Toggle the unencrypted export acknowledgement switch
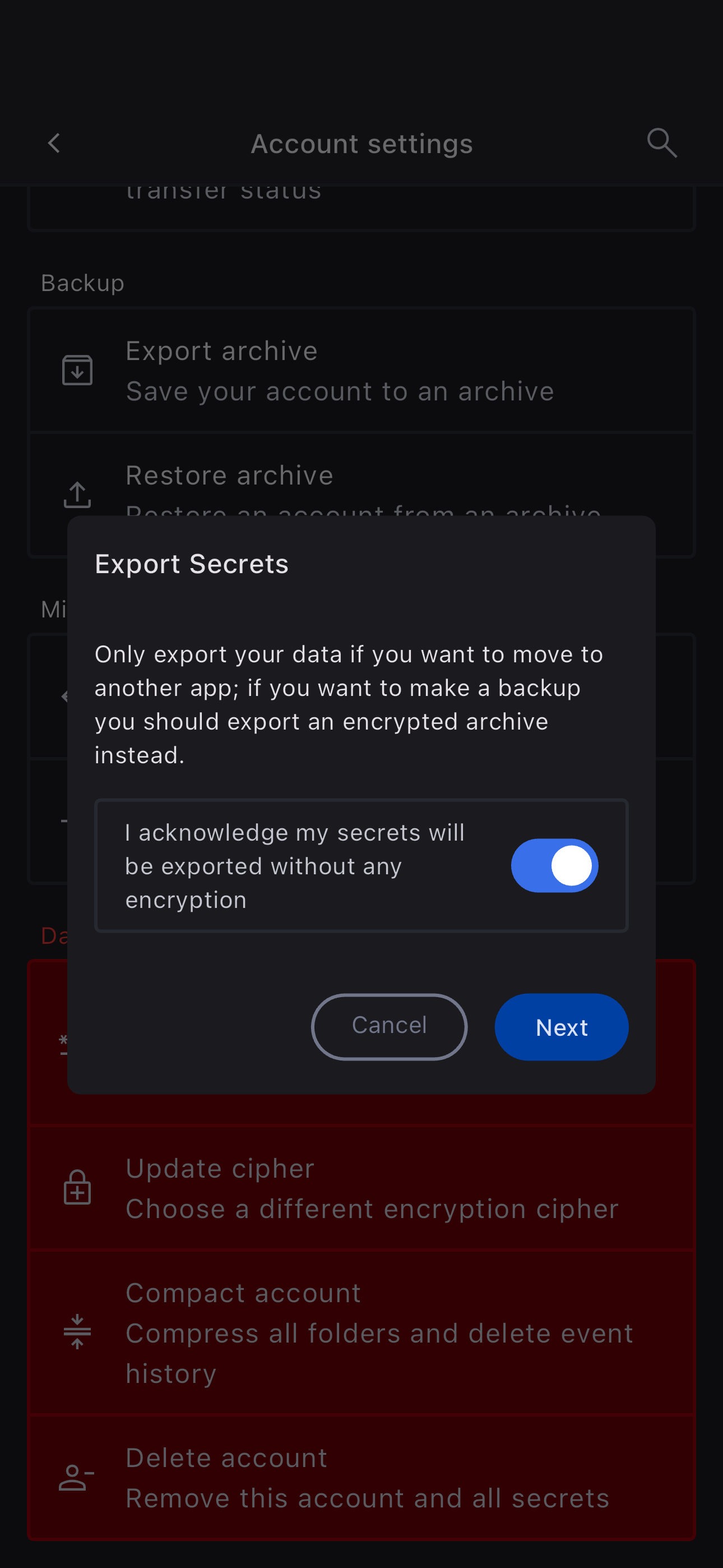Viewport: 723px width, 1568px height. click(x=554, y=865)
